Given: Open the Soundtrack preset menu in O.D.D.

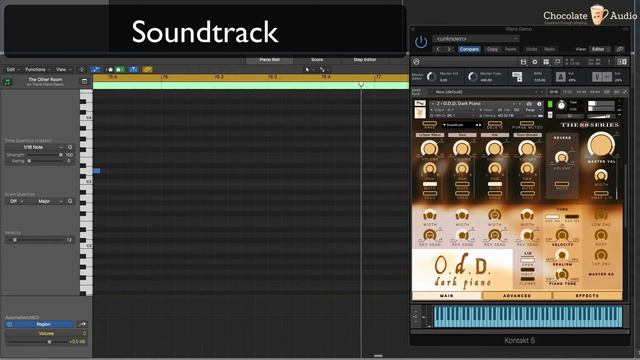Looking at the screenshot, I should 462,125.
